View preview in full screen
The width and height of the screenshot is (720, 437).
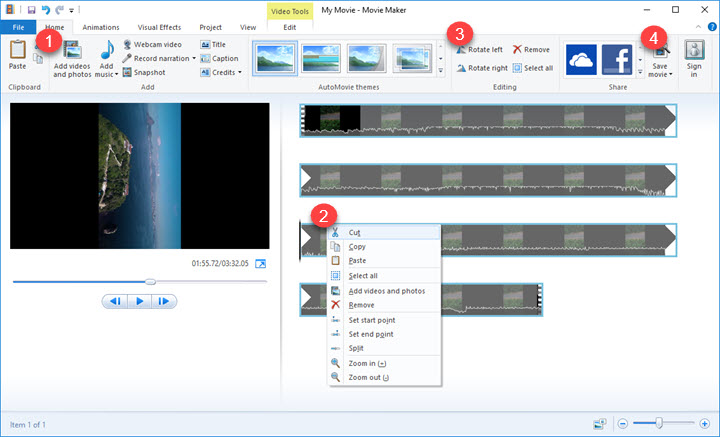tap(260, 263)
